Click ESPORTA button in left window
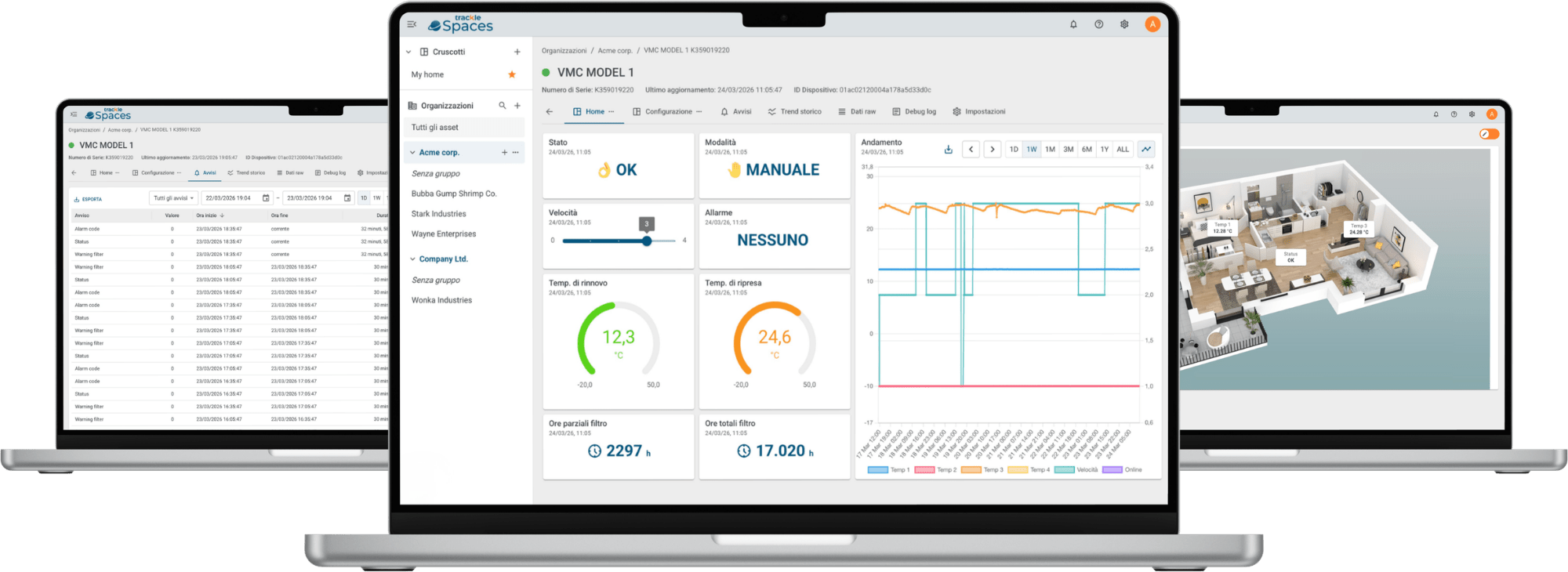This screenshot has height=572, width=1568. click(88, 199)
